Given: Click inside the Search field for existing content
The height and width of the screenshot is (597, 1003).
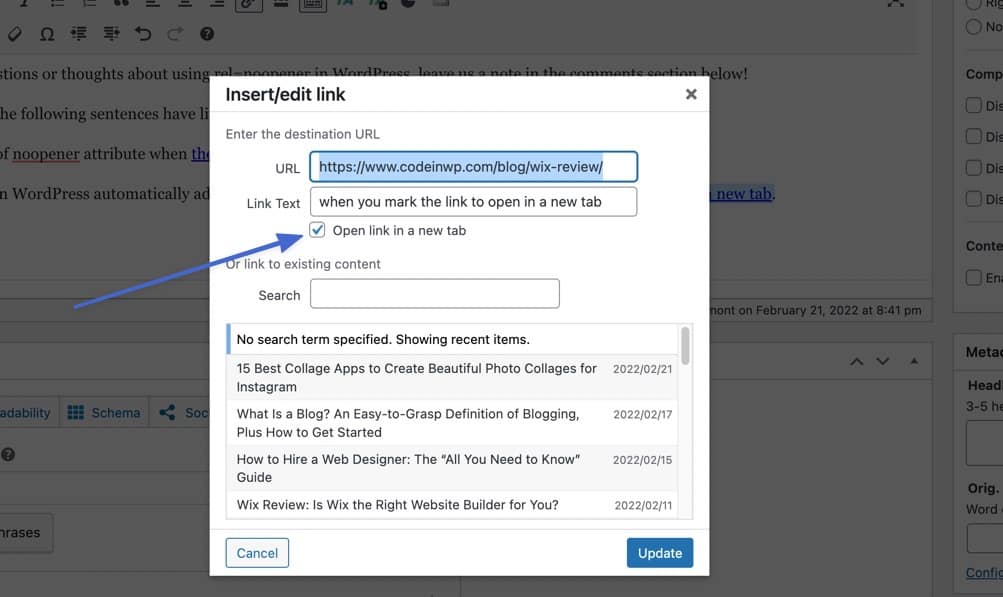Looking at the screenshot, I should pyautogui.click(x=434, y=293).
